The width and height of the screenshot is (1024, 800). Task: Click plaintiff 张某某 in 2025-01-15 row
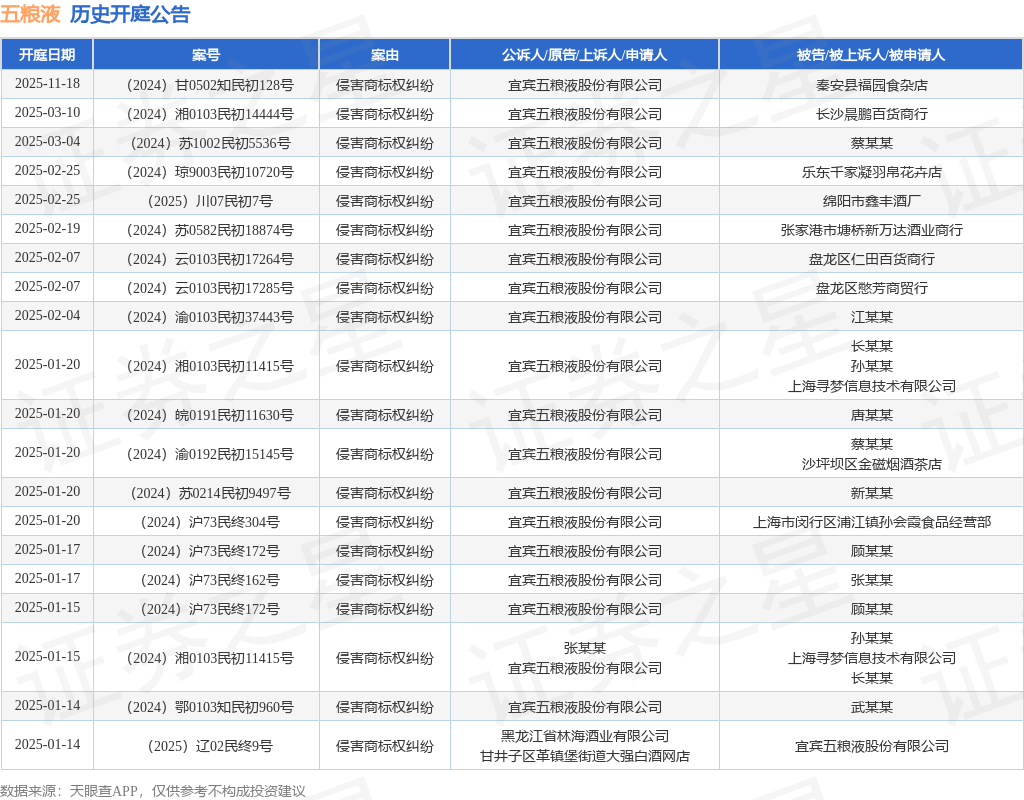click(584, 648)
